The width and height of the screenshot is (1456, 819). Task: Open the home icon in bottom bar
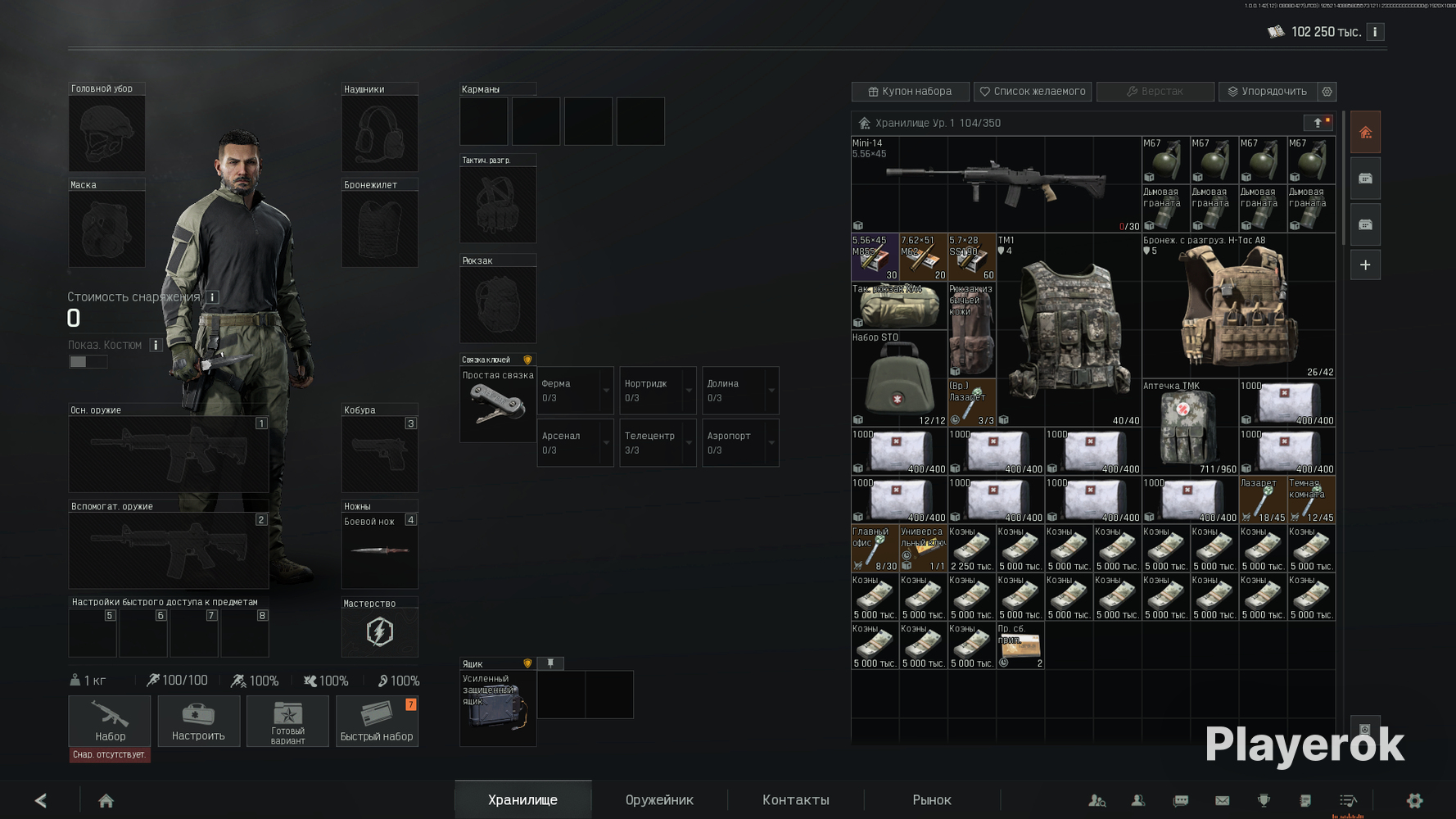tap(106, 800)
